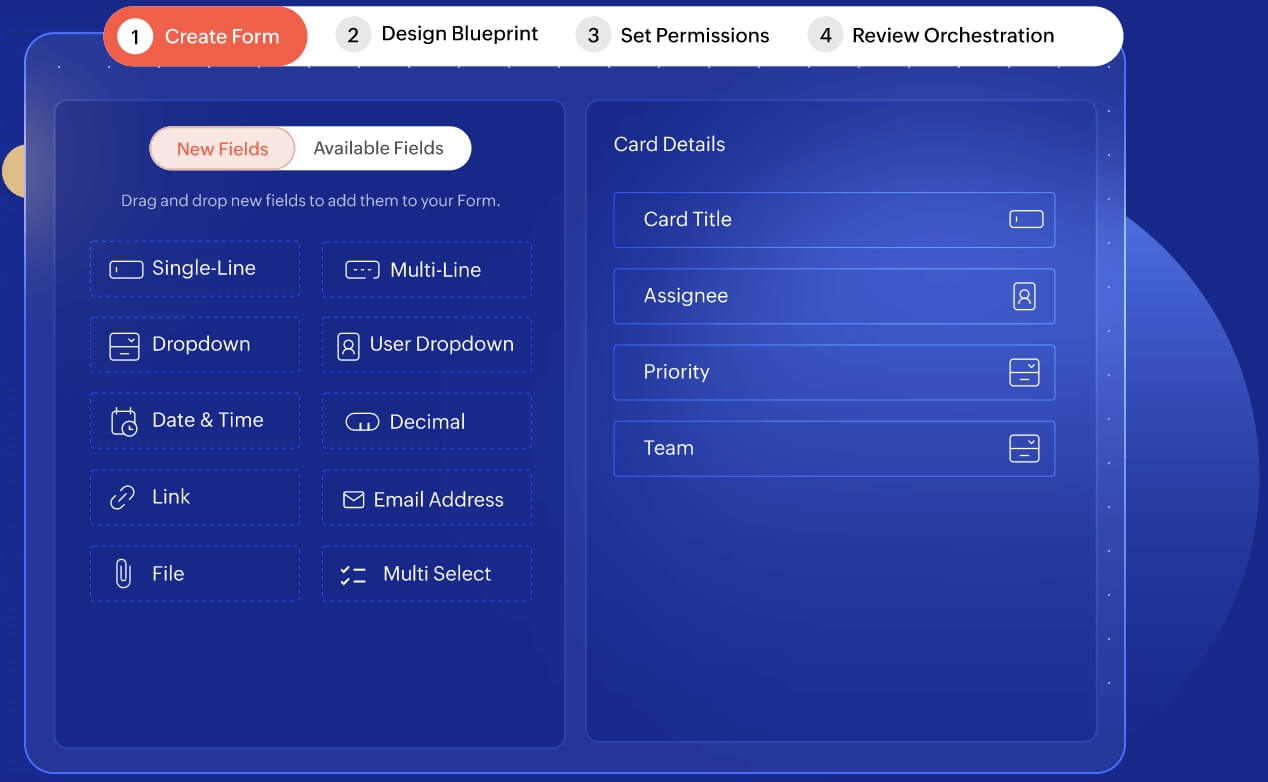Screen dimensions: 1268x782
Task: Switch to the Available Fields tab
Action: pyautogui.click(x=379, y=148)
